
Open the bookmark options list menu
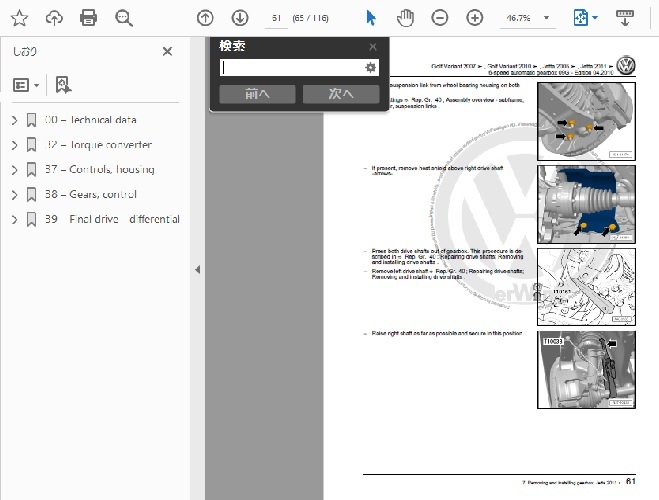[26, 85]
